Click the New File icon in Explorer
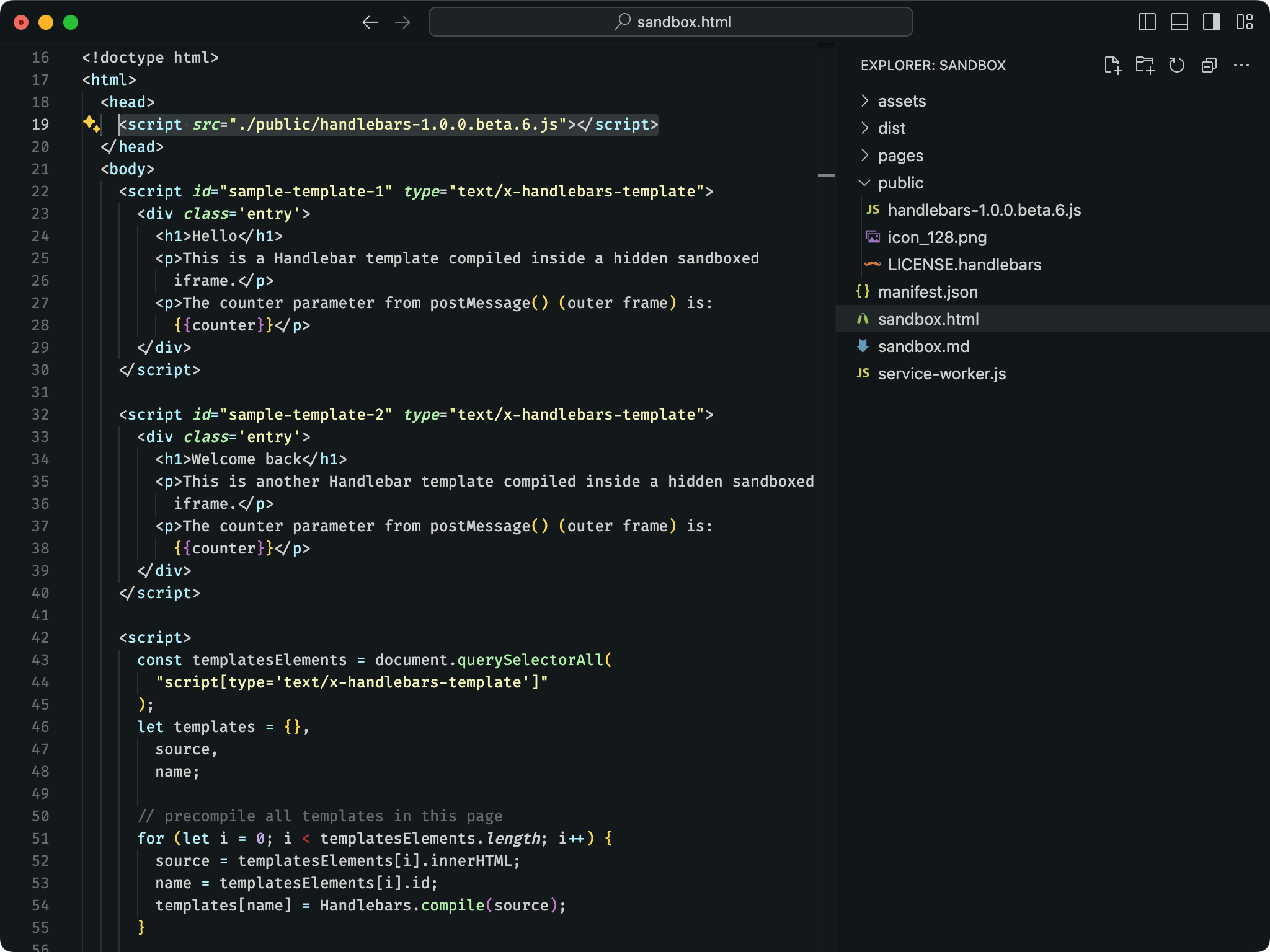 pos(1112,65)
